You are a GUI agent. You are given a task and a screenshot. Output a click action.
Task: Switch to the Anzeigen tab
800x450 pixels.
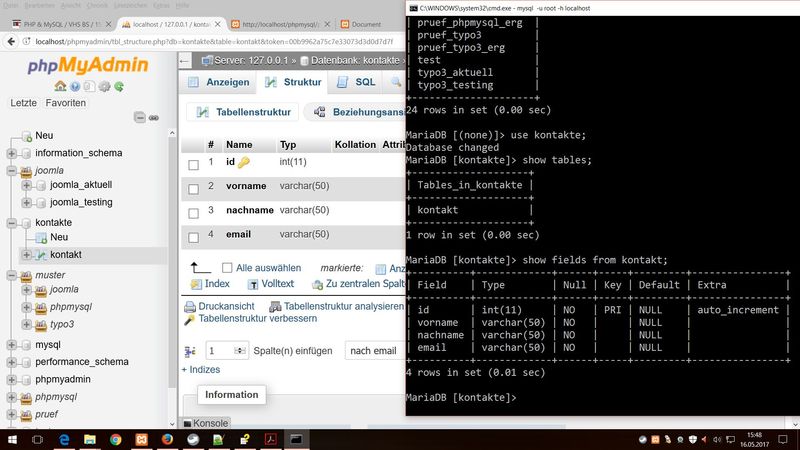tap(219, 82)
